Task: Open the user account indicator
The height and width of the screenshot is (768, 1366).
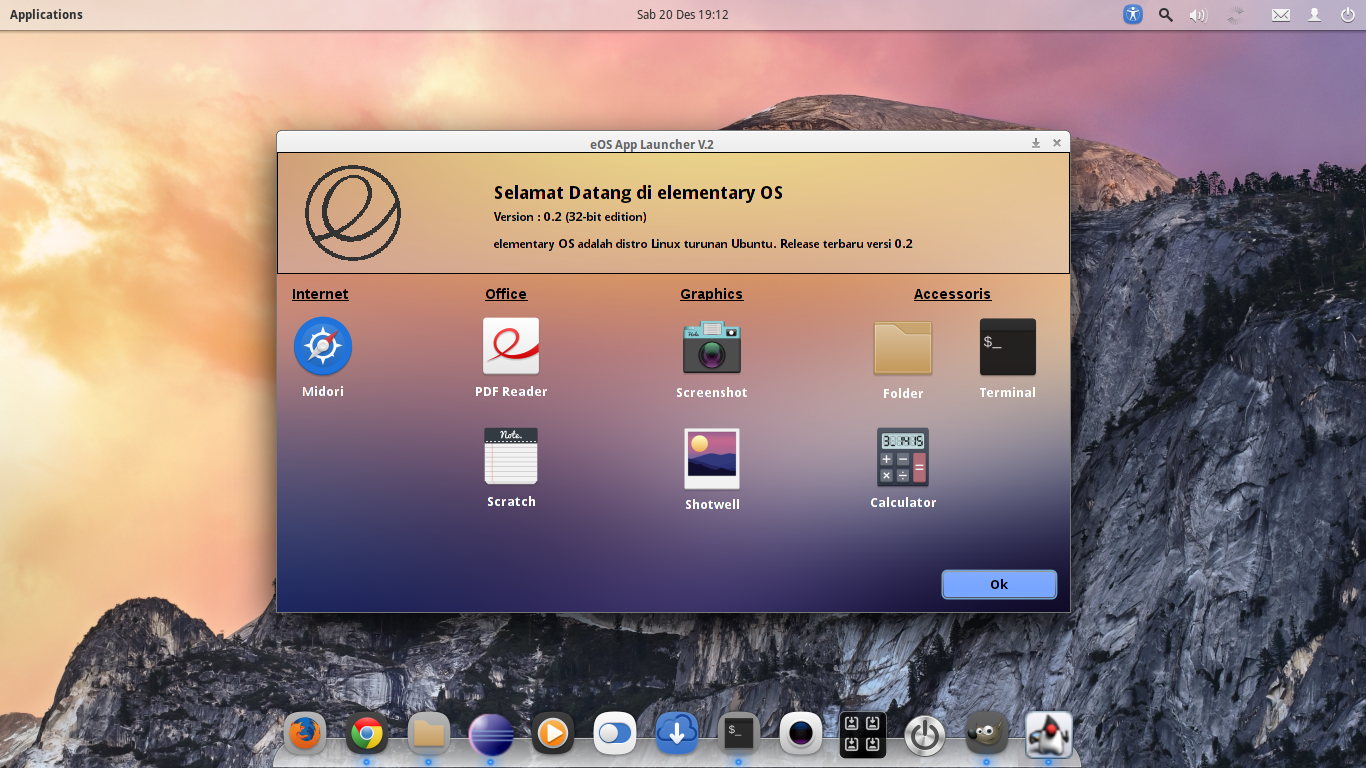Action: pyautogui.click(x=1315, y=15)
